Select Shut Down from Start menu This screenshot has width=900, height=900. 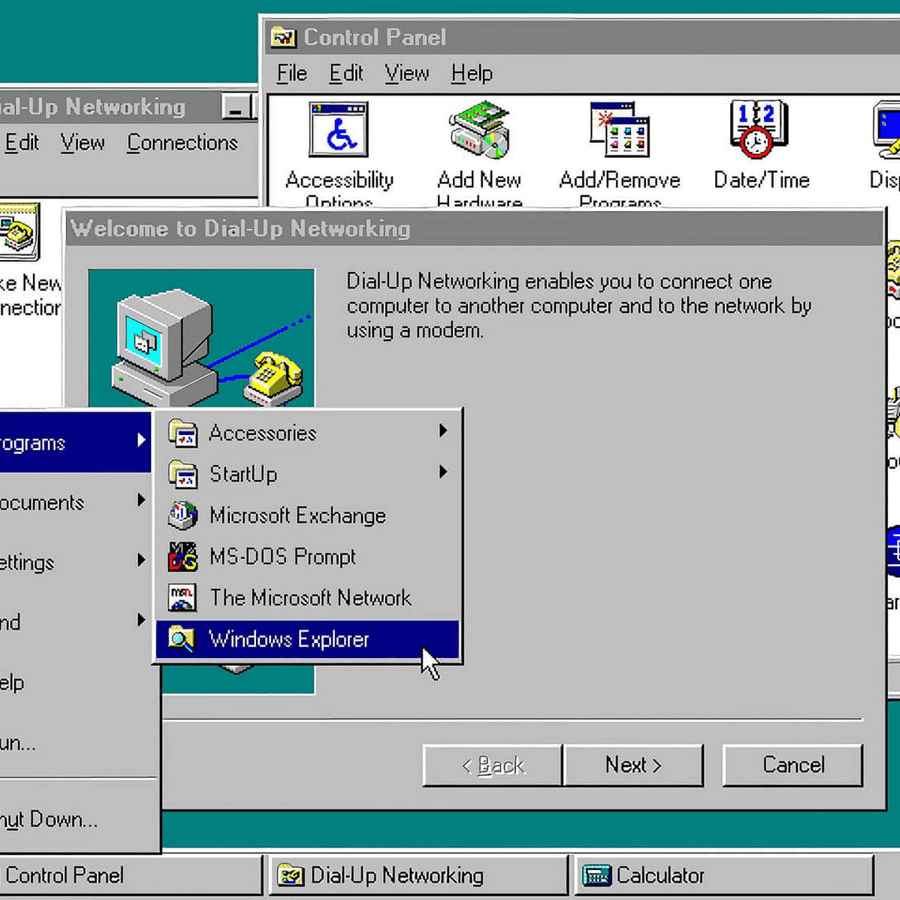[x=50, y=820]
